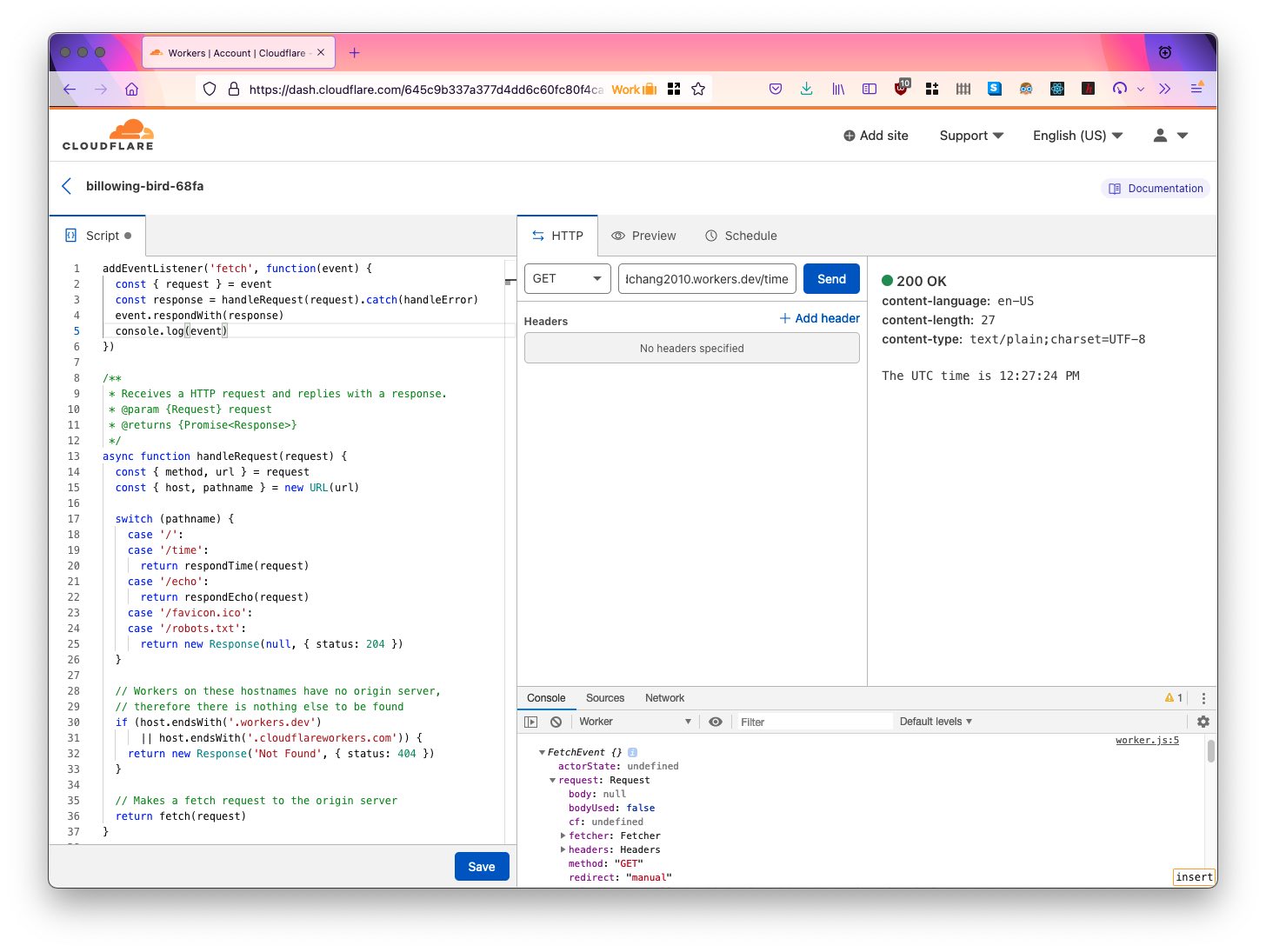Open the Support dropdown

tap(971, 136)
